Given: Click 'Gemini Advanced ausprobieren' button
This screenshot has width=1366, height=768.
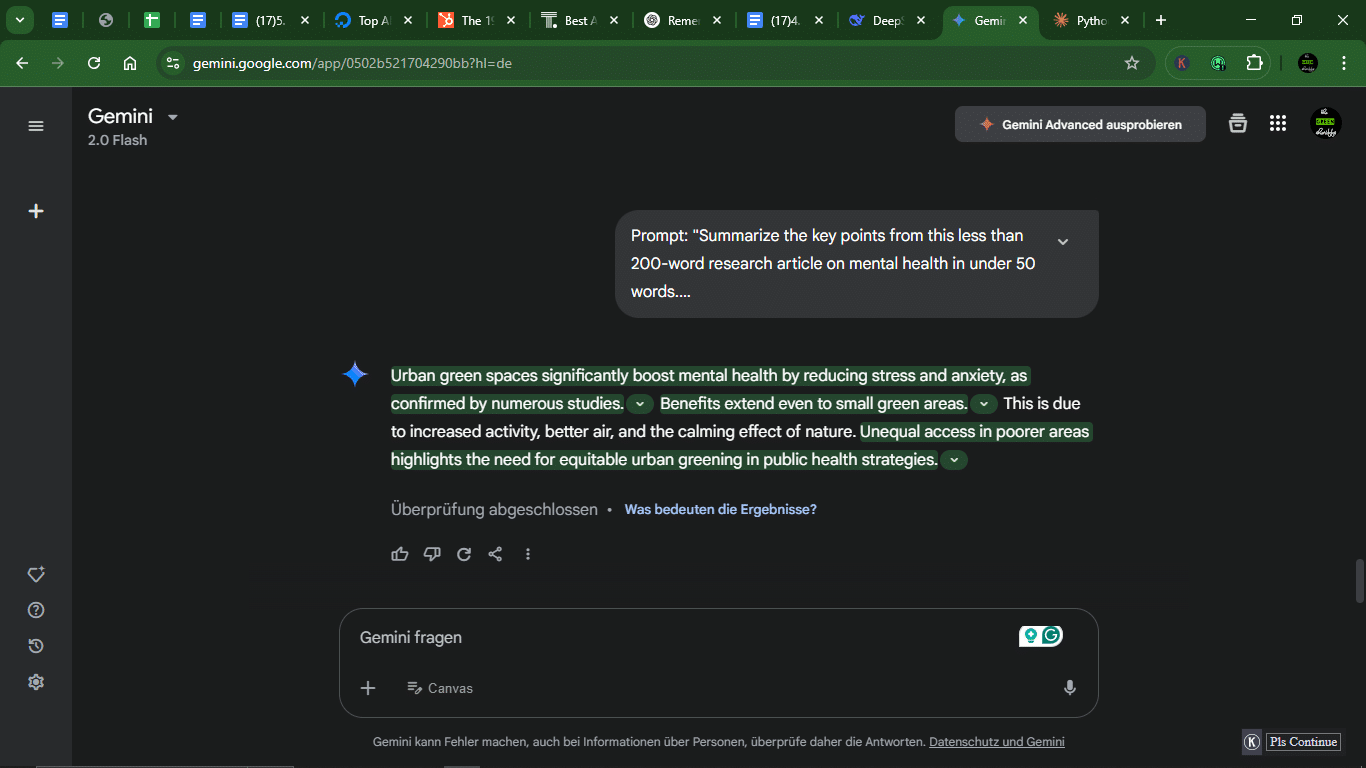Looking at the screenshot, I should click(x=1080, y=125).
